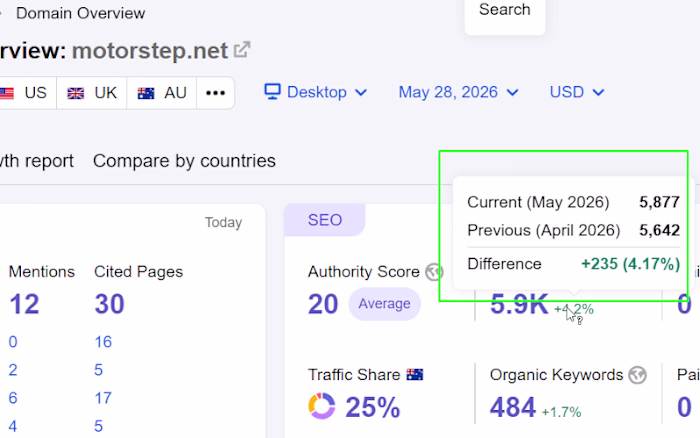
Task: Open the Desktop device dropdown
Action: click(x=316, y=92)
